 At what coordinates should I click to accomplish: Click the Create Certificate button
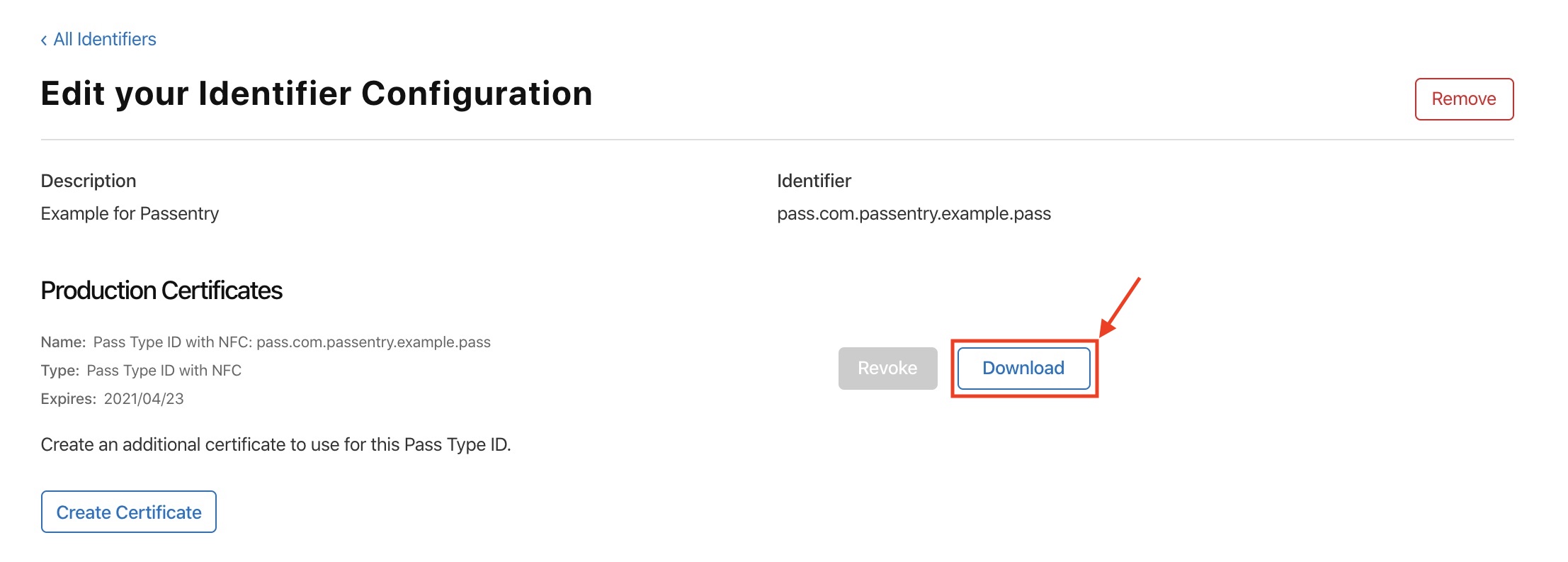pyautogui.click(x=129, y=512)
